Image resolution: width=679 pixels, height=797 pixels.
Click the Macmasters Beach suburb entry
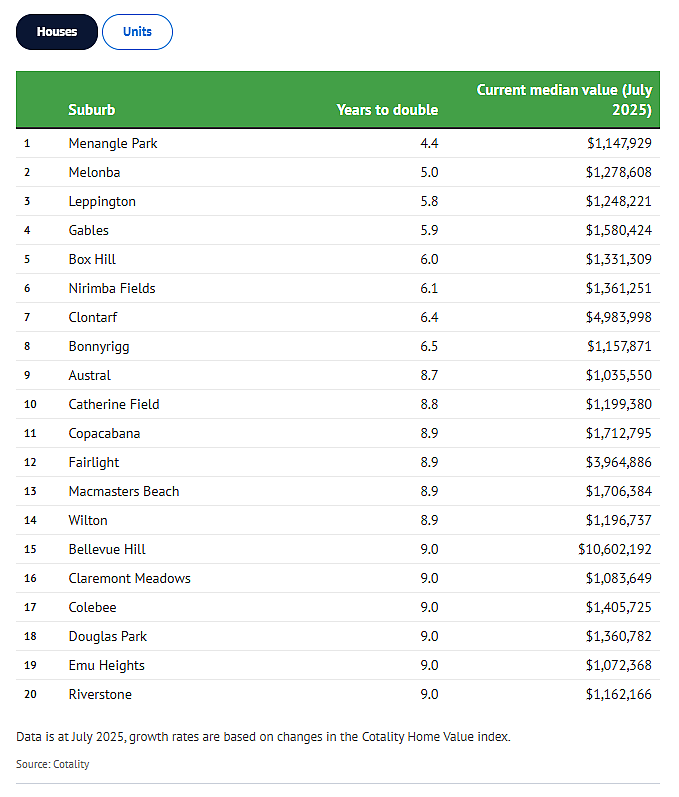(x=124, y=491)
